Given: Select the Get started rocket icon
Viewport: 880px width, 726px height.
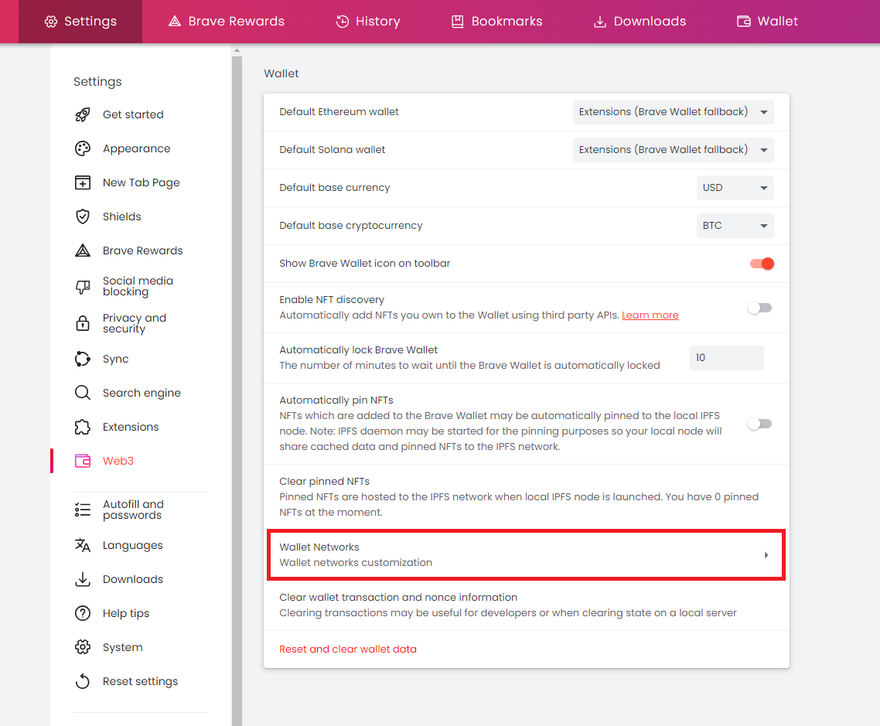Looking at the screenshot, I should (x=83, y=115).
